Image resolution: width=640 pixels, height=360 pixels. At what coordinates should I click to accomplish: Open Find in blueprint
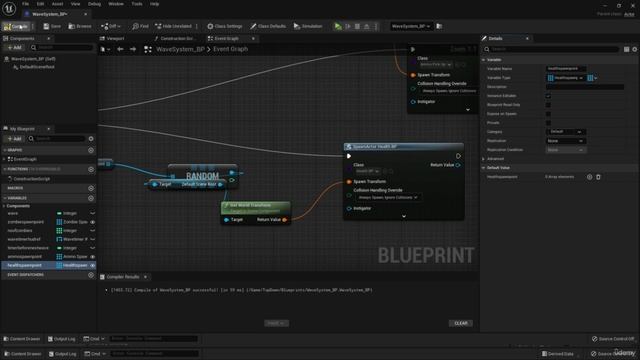(140, 27)
